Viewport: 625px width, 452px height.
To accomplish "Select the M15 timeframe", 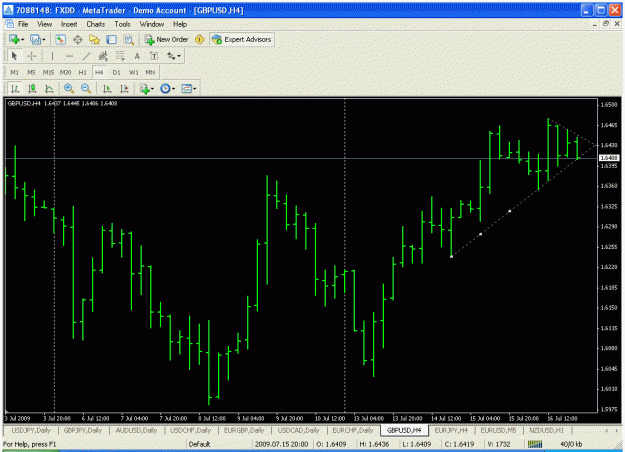I will click(48, 72).
